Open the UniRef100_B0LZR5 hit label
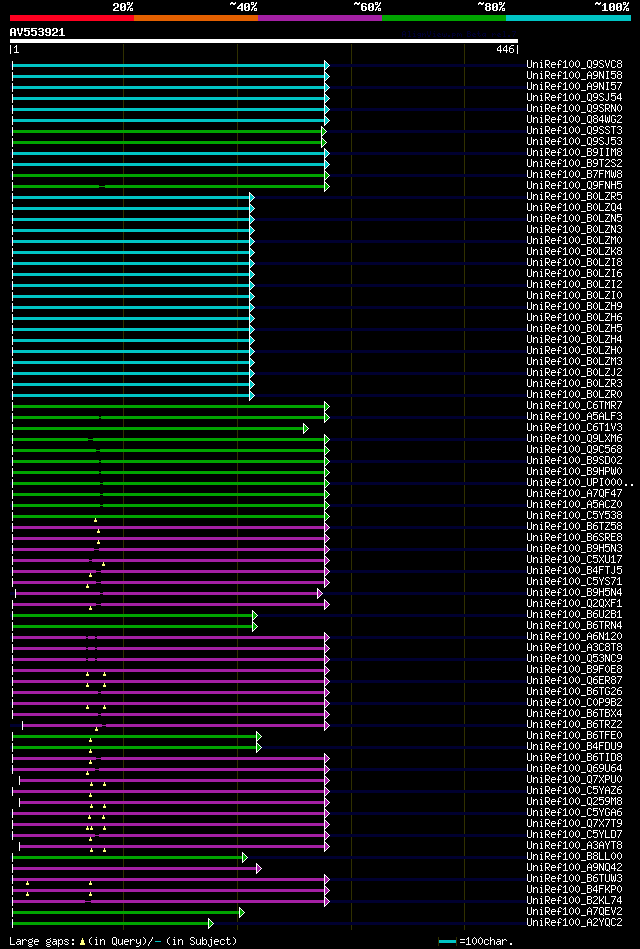The width and height of the screenshot is (640, 949). 575,196
